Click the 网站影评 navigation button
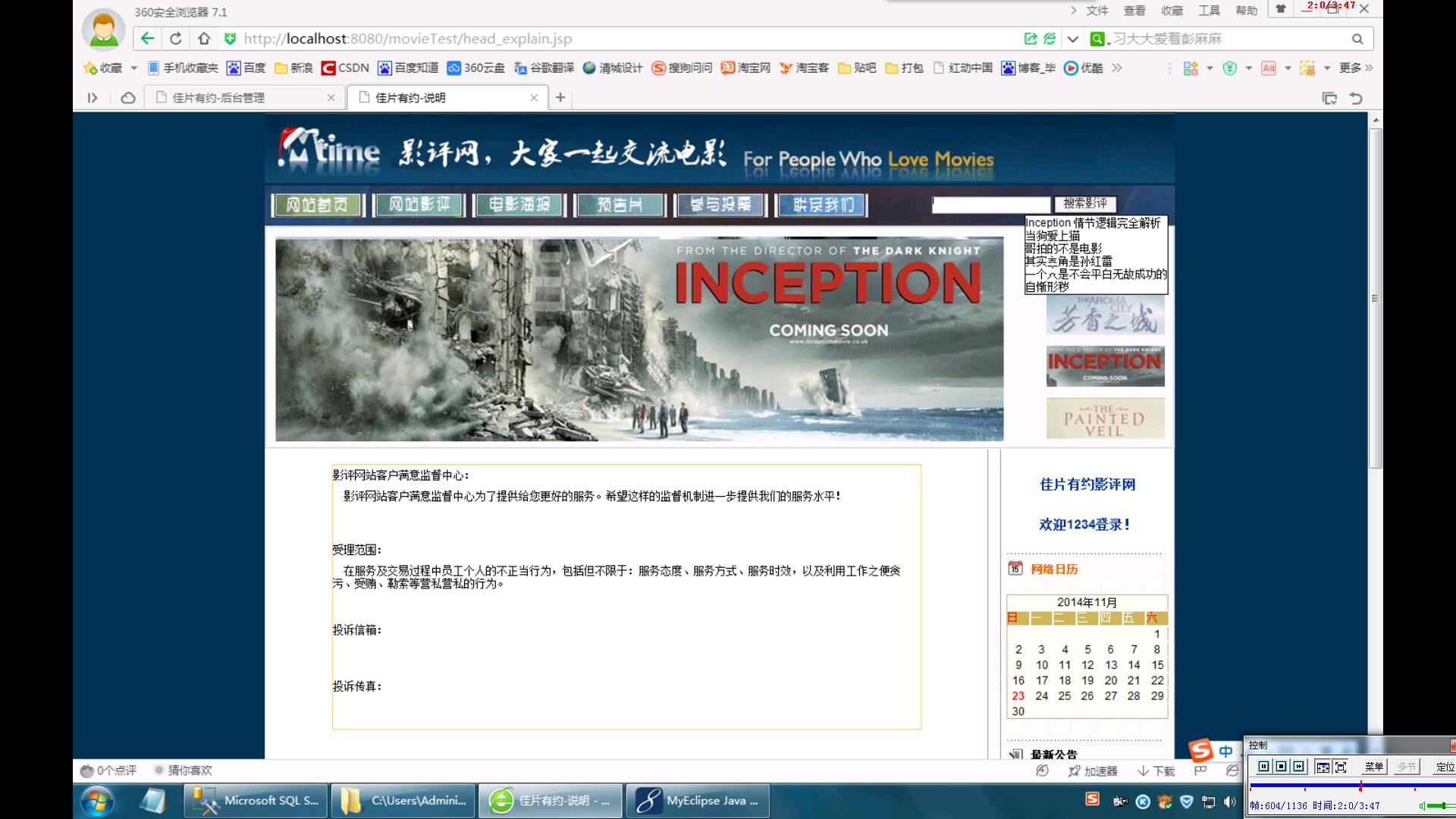Screen dimensions: 1456x819 click(x=419, y=205)
